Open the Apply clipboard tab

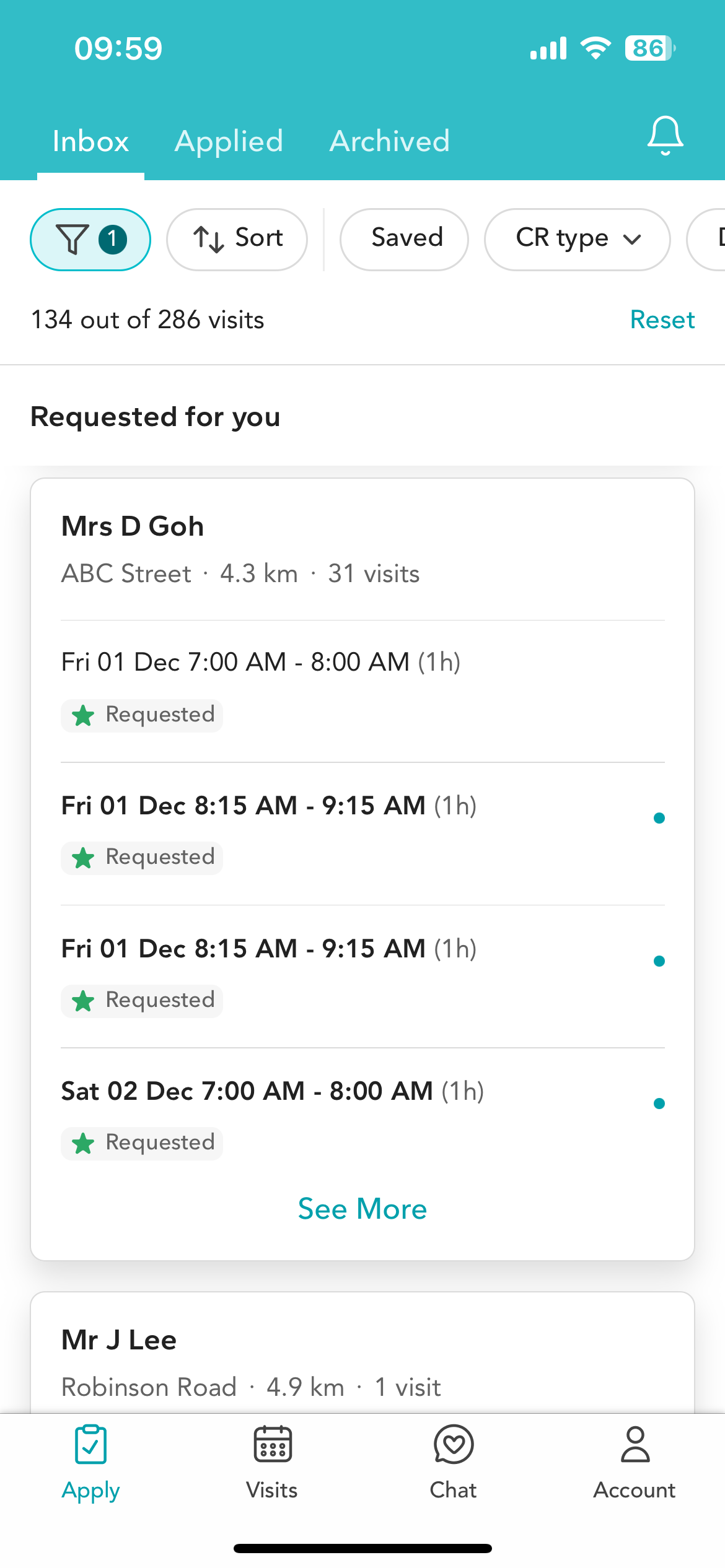click(x=90, y=1462)
